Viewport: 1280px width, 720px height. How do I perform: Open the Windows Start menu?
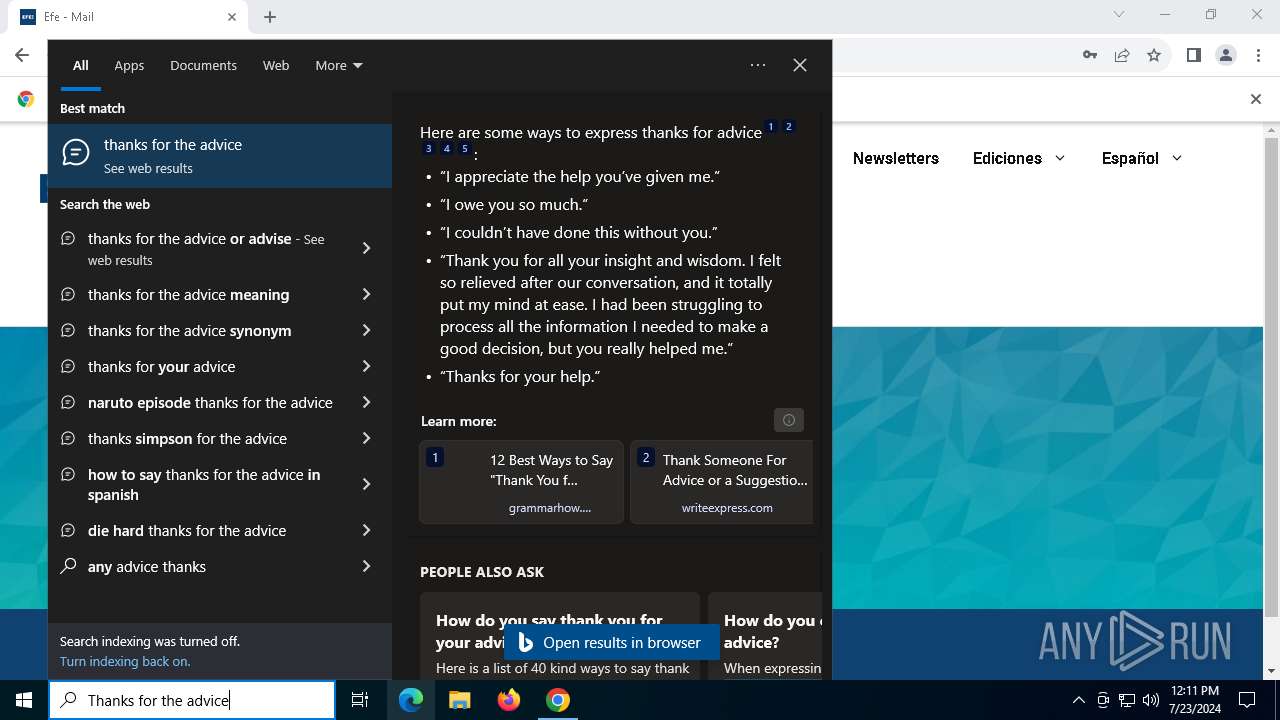(x=24, y=700)
